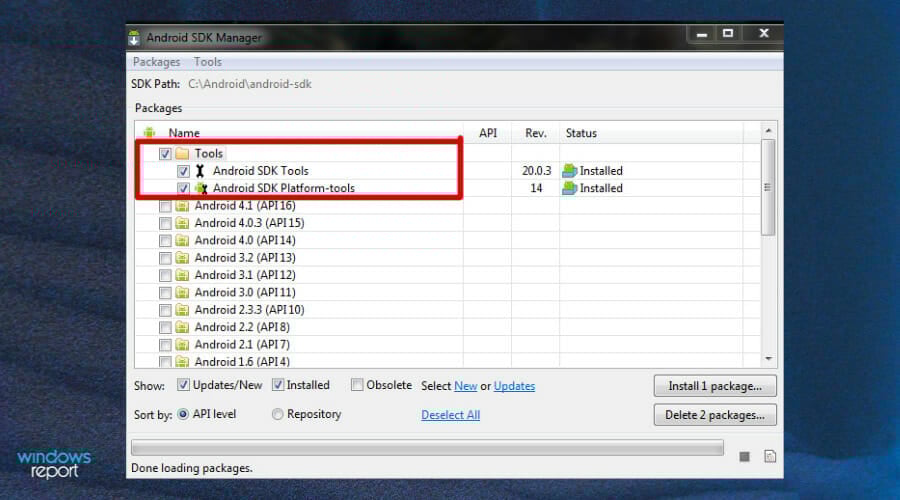The height and width of the screenshot is (500, 900).
Task: Click the loading progress bar
Action: click(x=427, y=447)
